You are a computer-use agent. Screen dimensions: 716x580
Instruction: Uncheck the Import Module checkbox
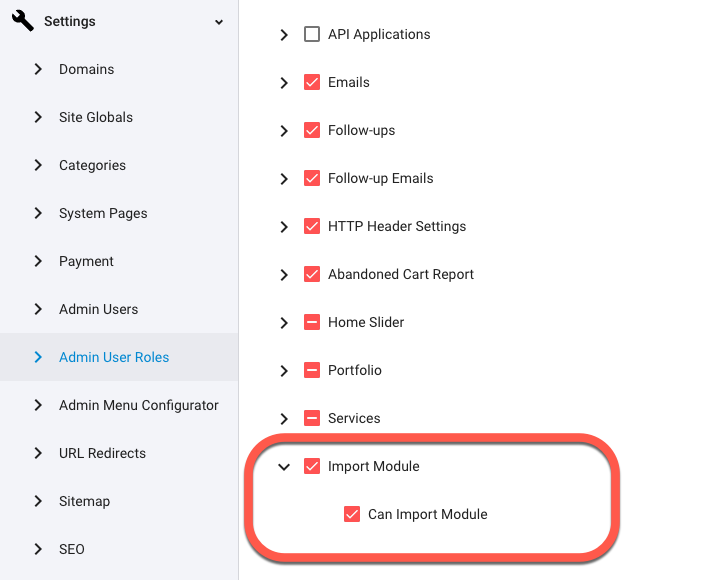click(312, 466)
